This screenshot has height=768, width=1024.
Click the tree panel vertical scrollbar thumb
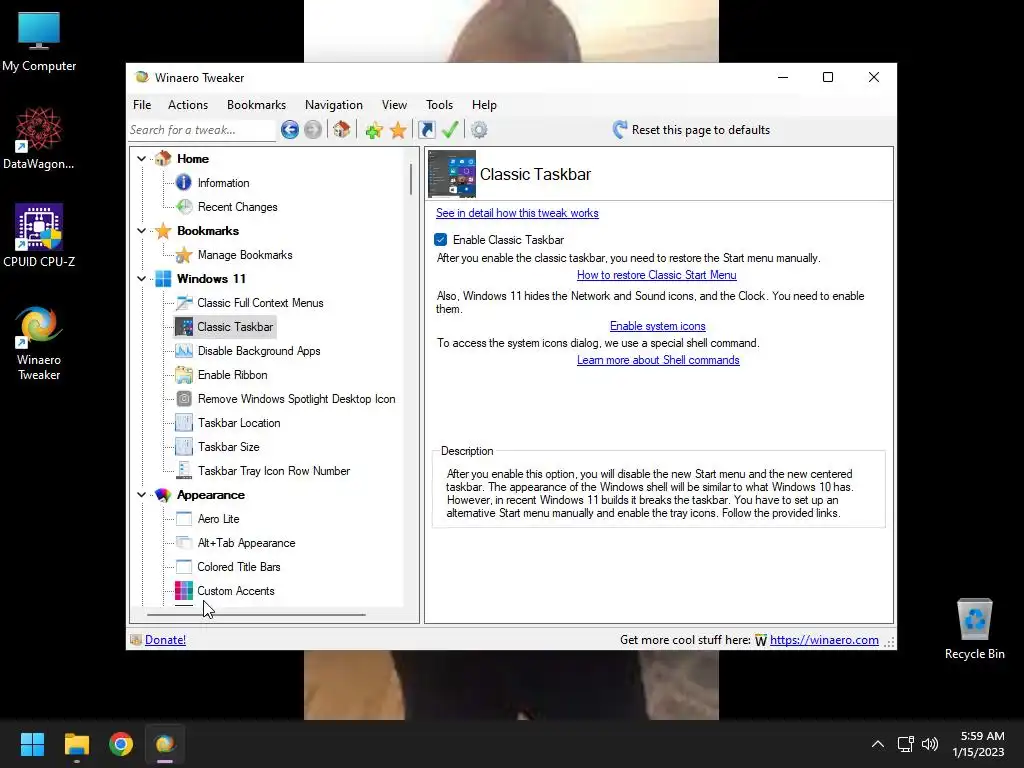(411, 179)
